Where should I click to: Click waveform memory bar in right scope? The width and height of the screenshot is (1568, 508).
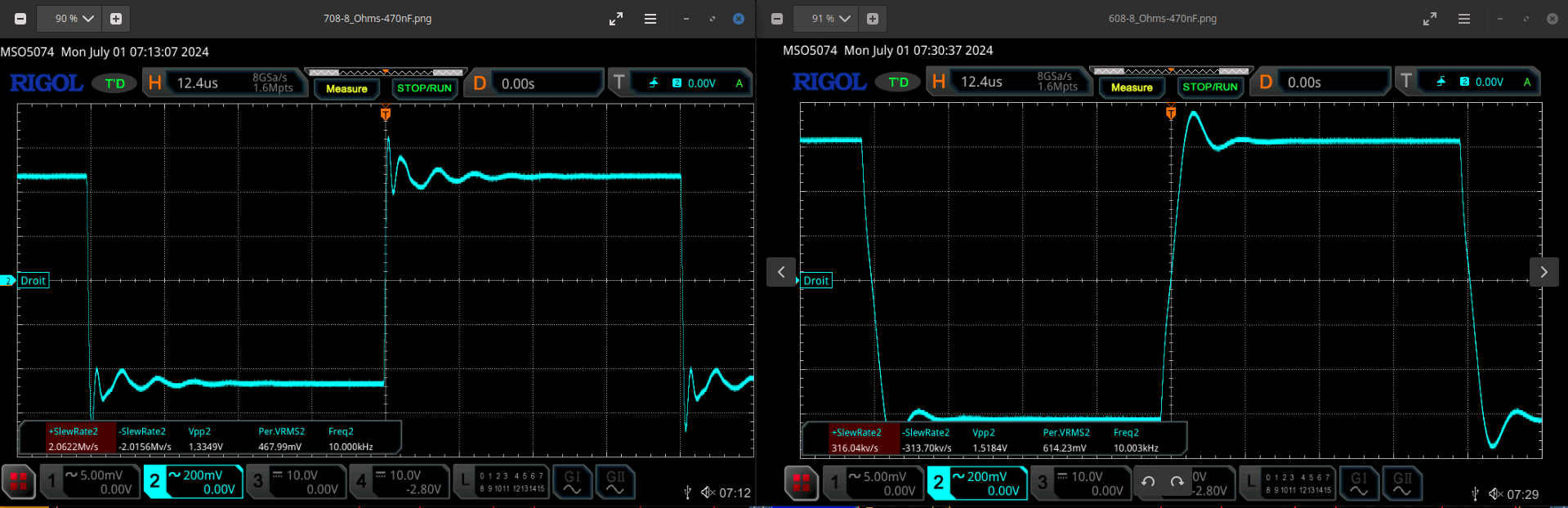[1171, 71]
